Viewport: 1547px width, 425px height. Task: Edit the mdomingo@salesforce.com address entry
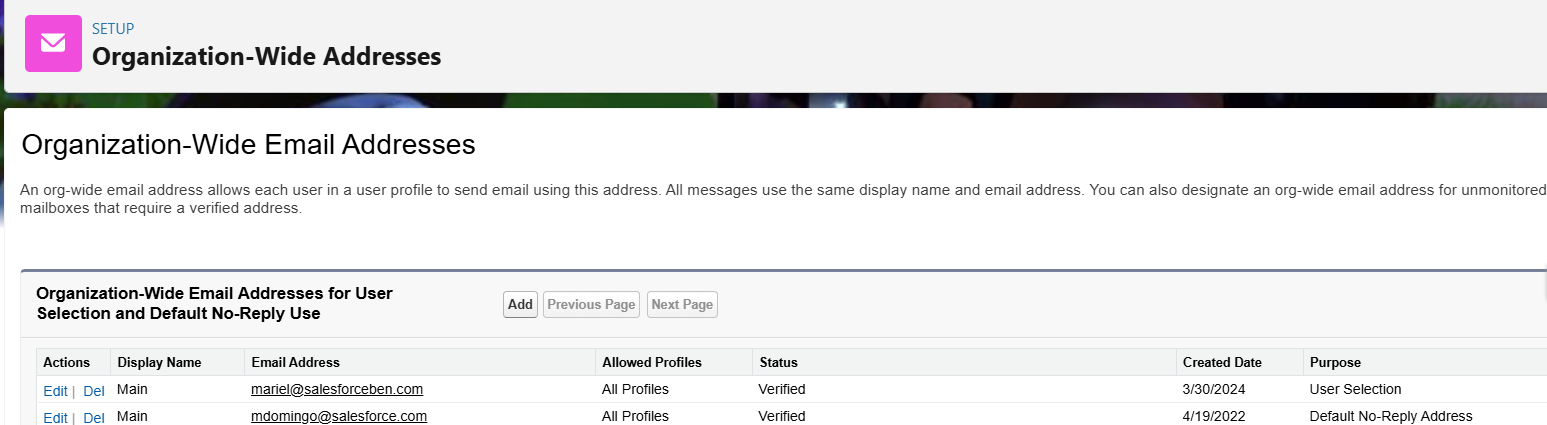(55, 417)
